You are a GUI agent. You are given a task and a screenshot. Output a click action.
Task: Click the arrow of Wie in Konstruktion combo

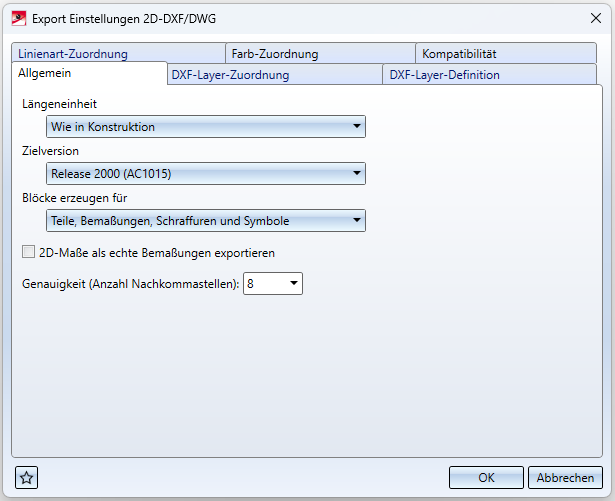pos(357,126)
